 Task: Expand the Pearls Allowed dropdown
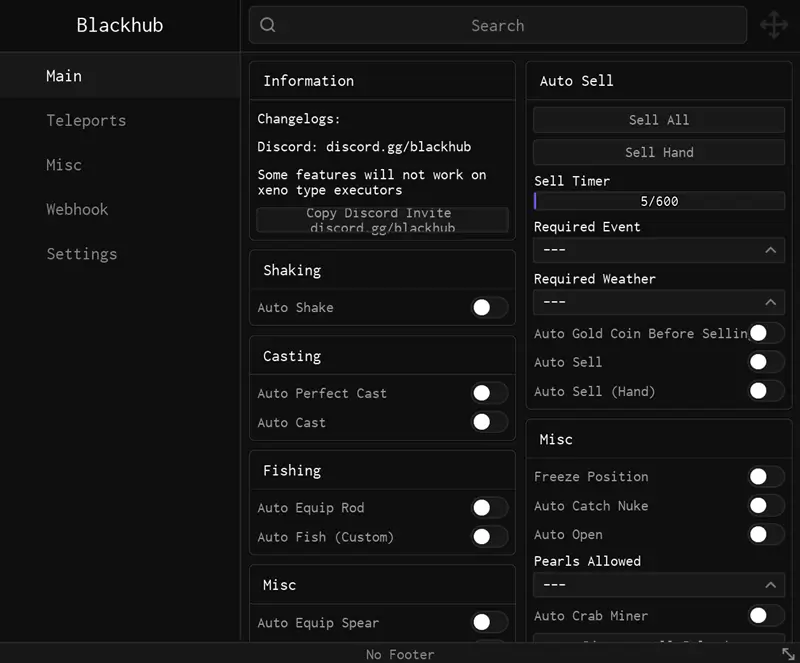point(659,585)
